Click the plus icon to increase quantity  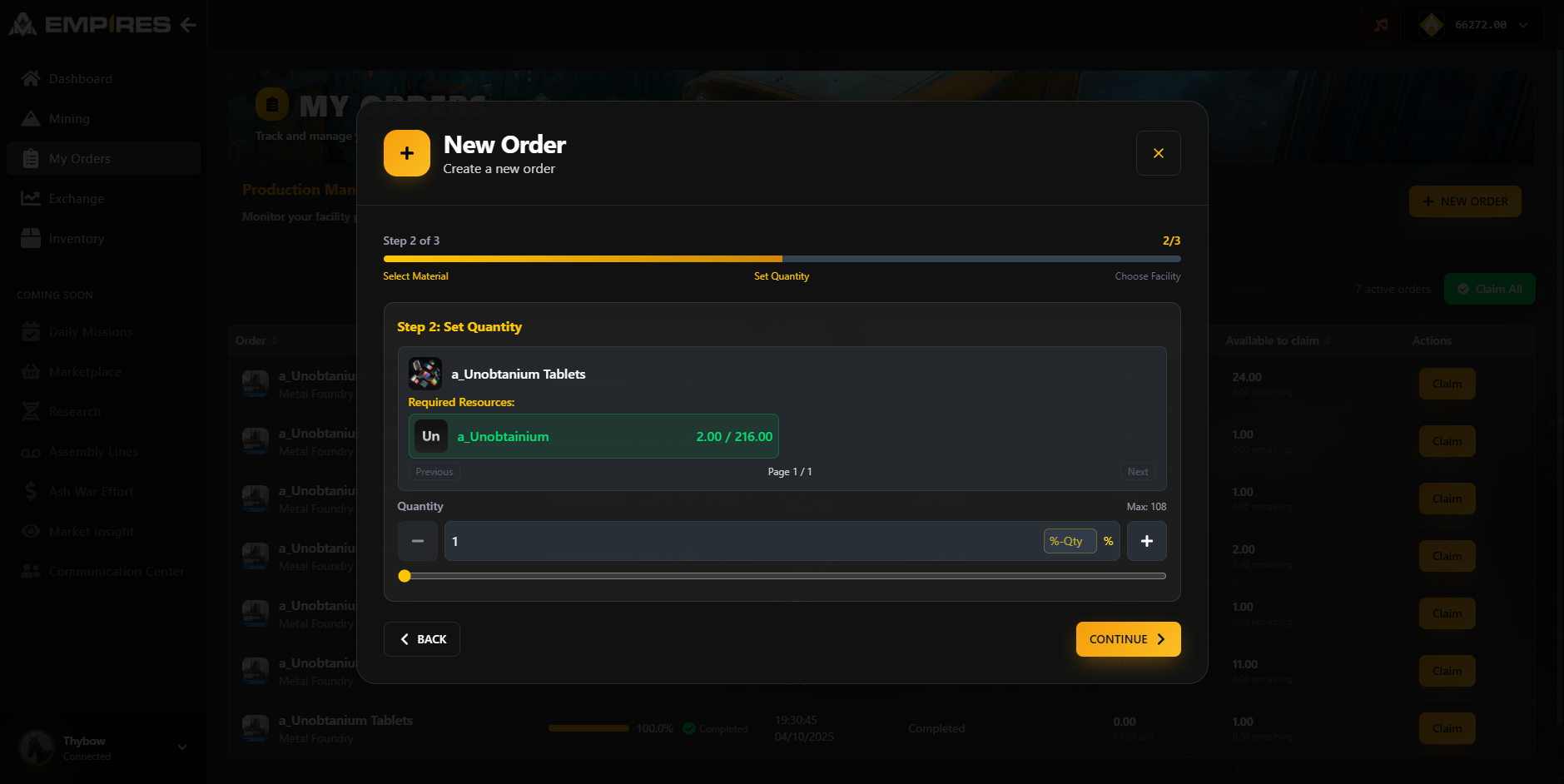(1146, 541)
